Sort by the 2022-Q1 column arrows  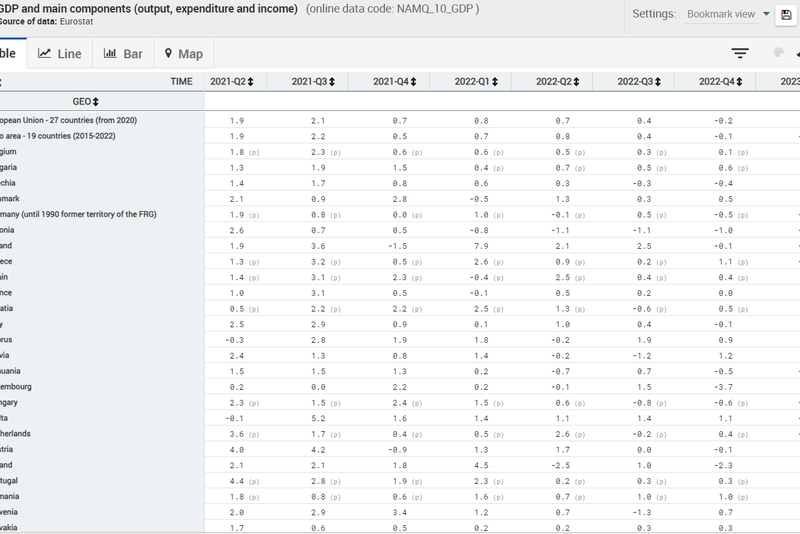(x=493, y=82)
